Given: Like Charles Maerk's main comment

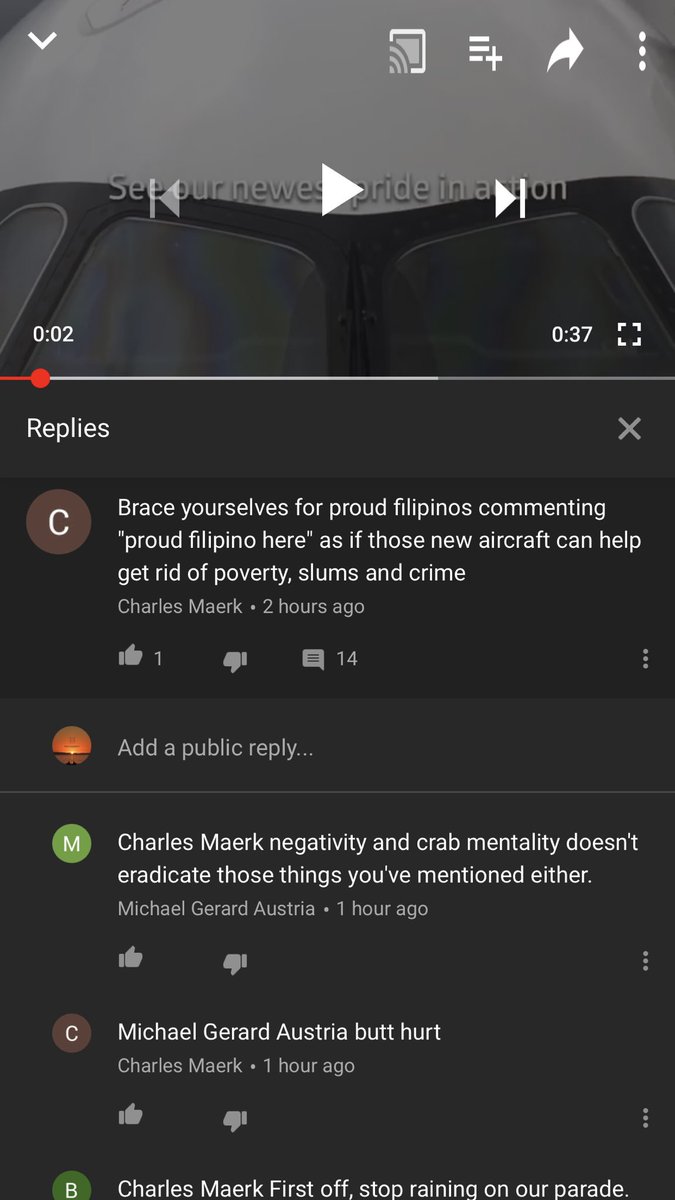Looking at the screenshot, I should (x=130, y=657).
